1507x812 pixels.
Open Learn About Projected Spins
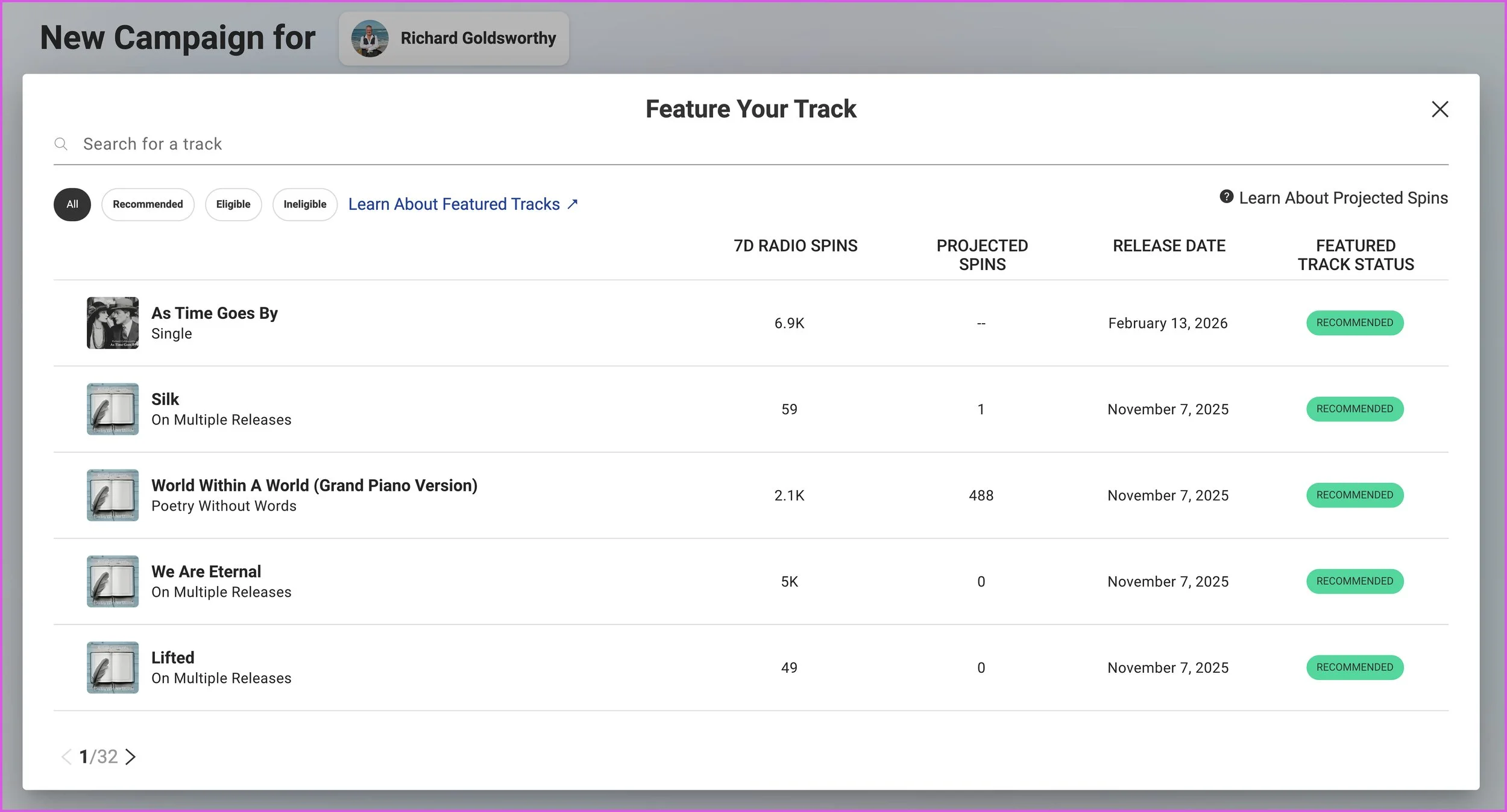1343,198
